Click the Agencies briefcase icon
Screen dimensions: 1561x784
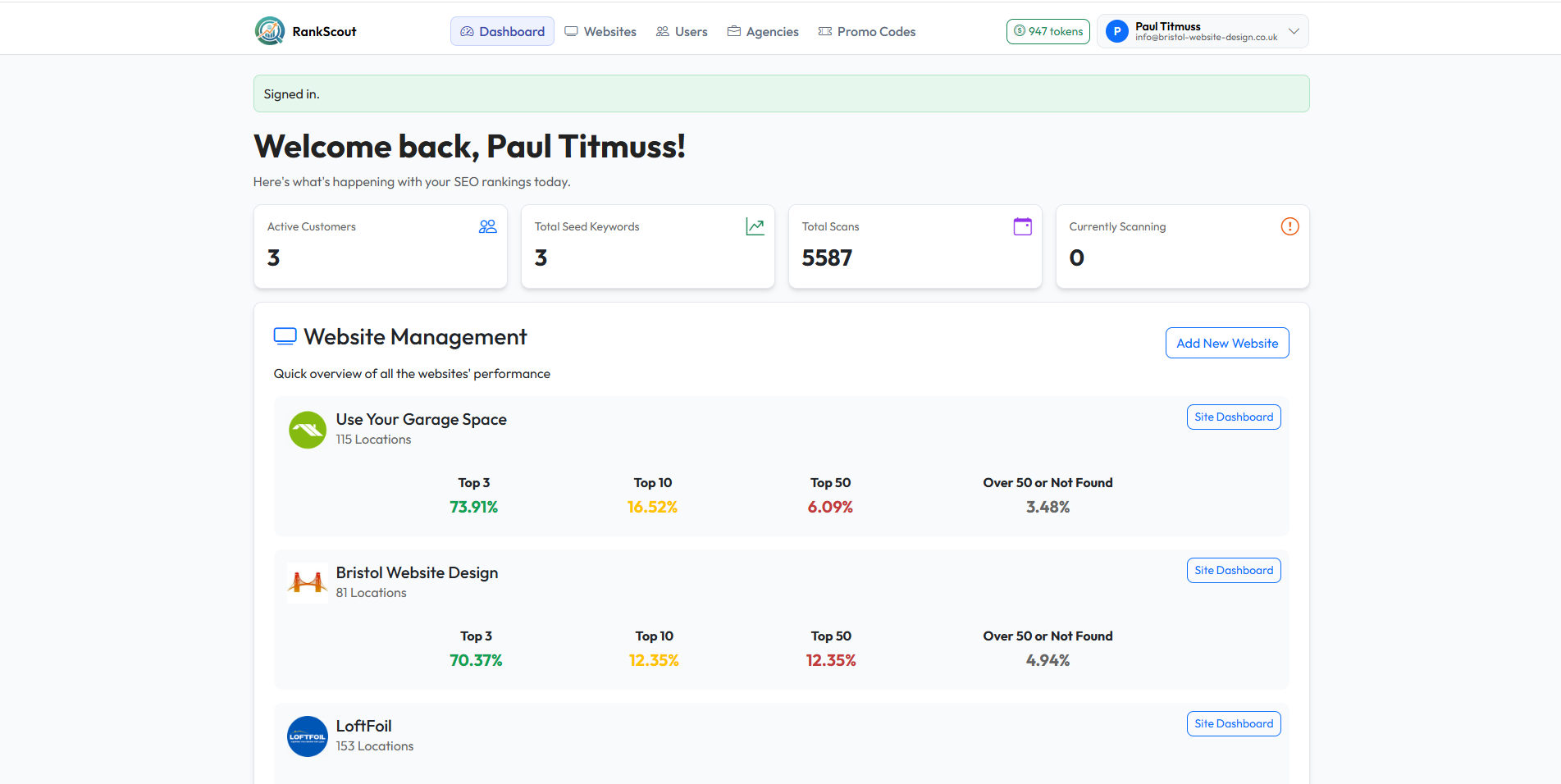(x=733, y=31)
